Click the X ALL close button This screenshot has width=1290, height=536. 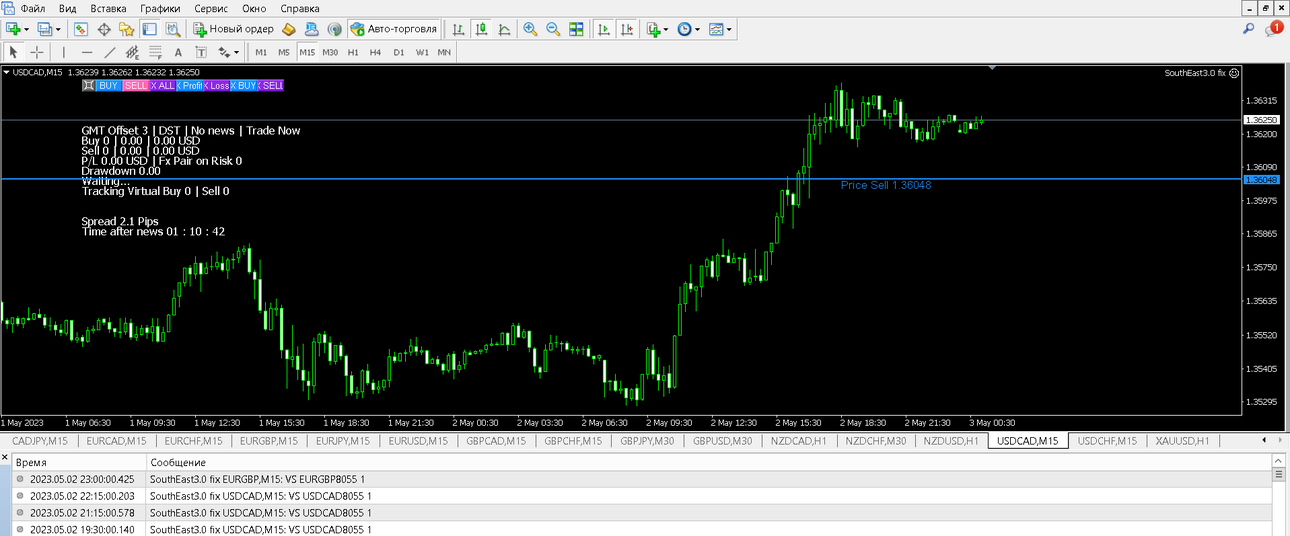coord(162,86)
